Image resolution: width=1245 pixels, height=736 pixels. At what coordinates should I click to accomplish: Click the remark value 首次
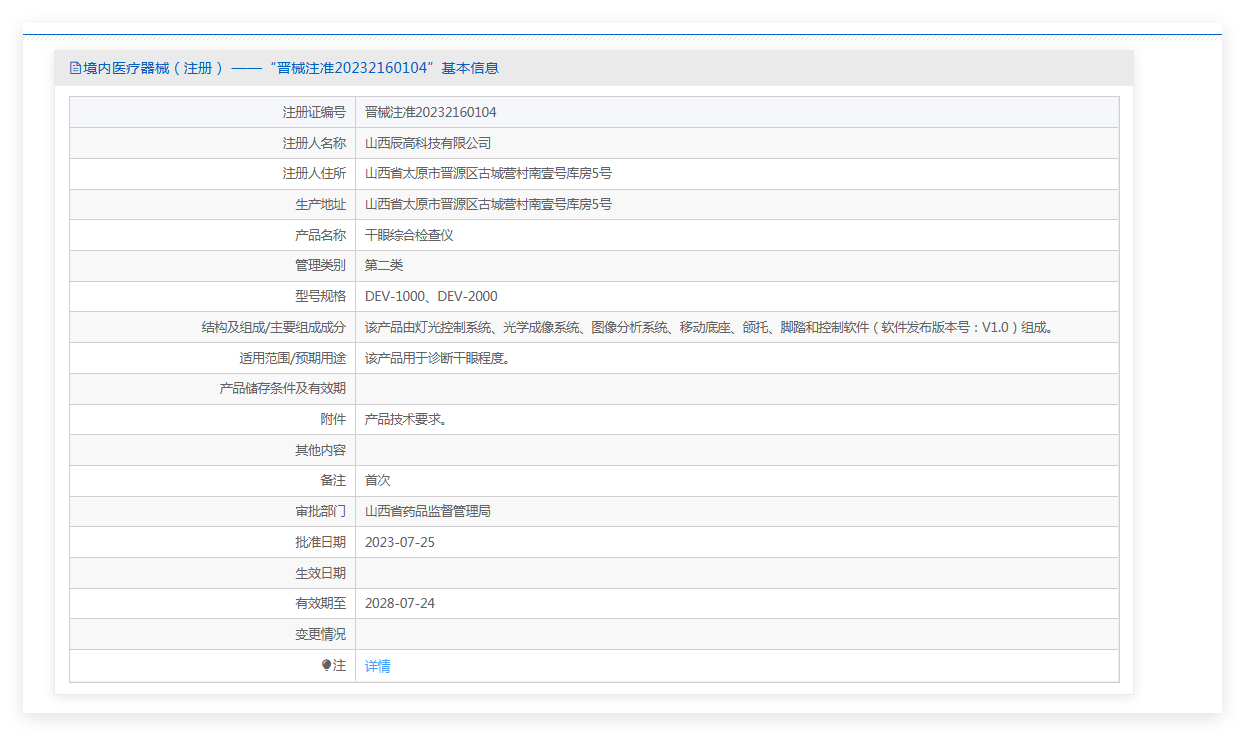click(378, 481)
